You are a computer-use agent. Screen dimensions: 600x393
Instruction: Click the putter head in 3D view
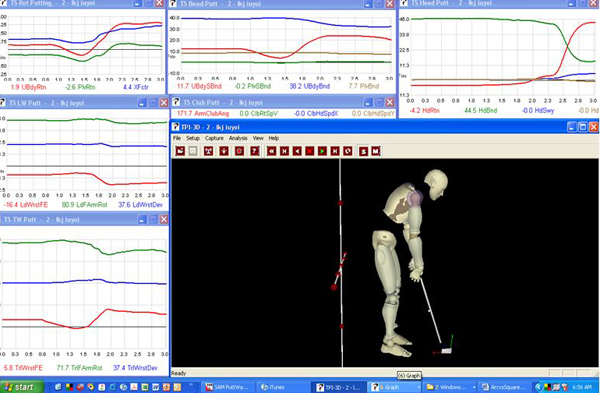coord(446,351)
